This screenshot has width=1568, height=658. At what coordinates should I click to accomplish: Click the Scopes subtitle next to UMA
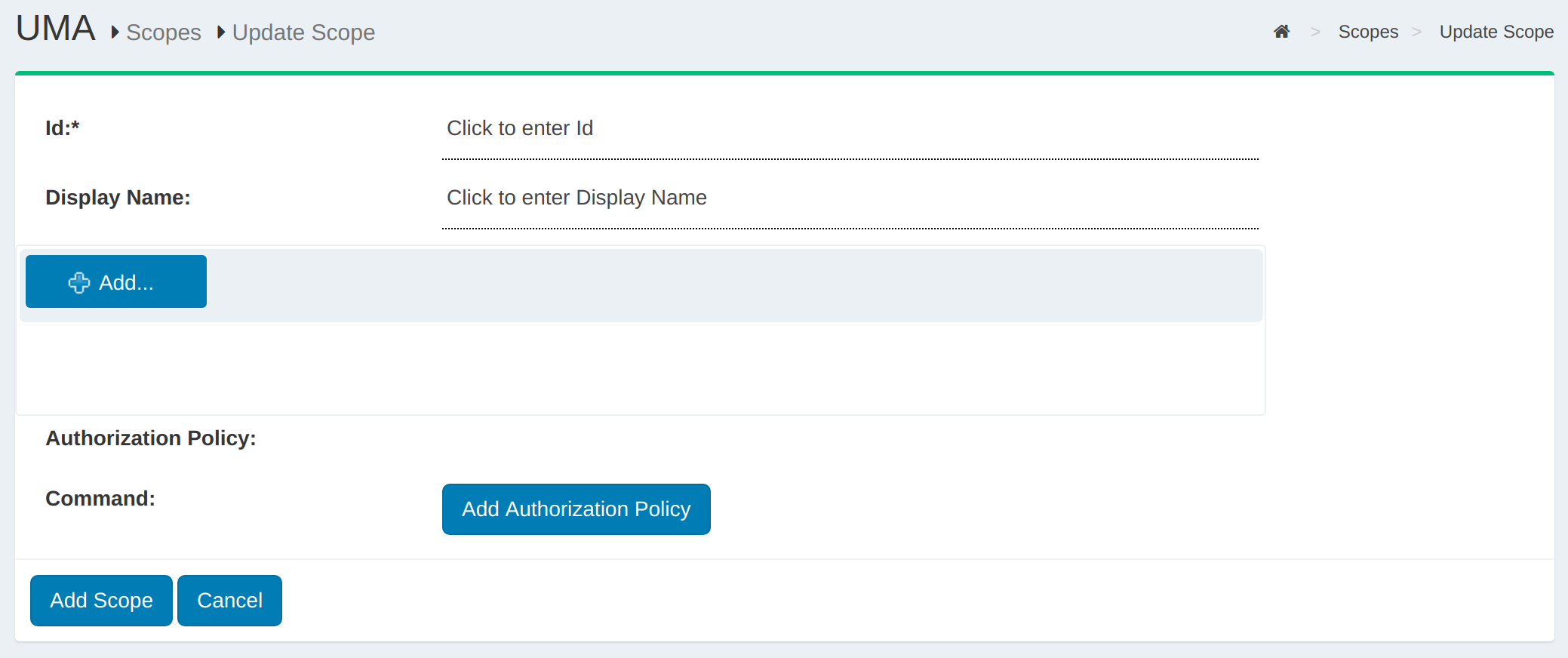click(x=163, y=32)
